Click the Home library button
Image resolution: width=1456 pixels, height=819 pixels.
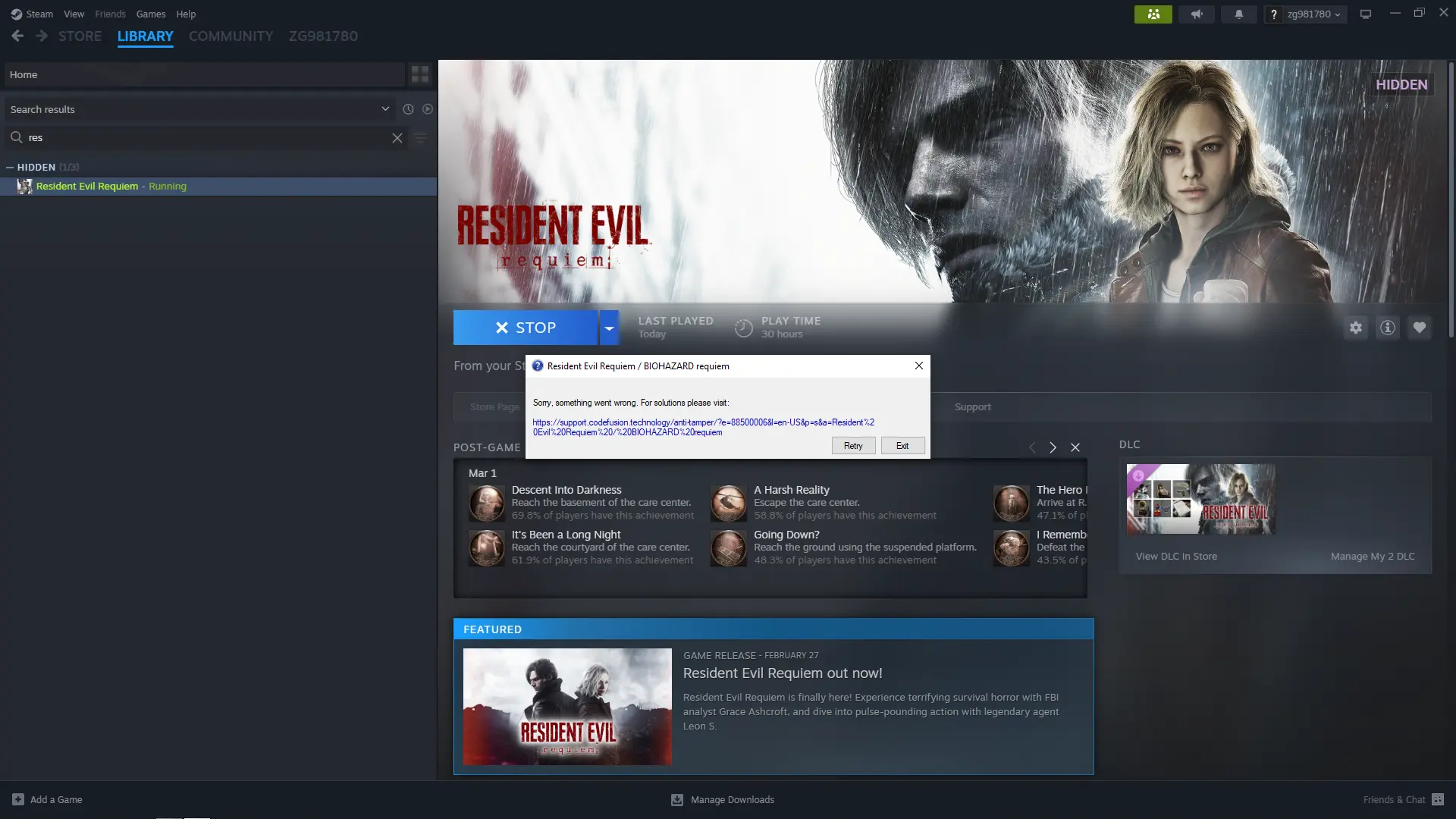click(x=204, y=74)
